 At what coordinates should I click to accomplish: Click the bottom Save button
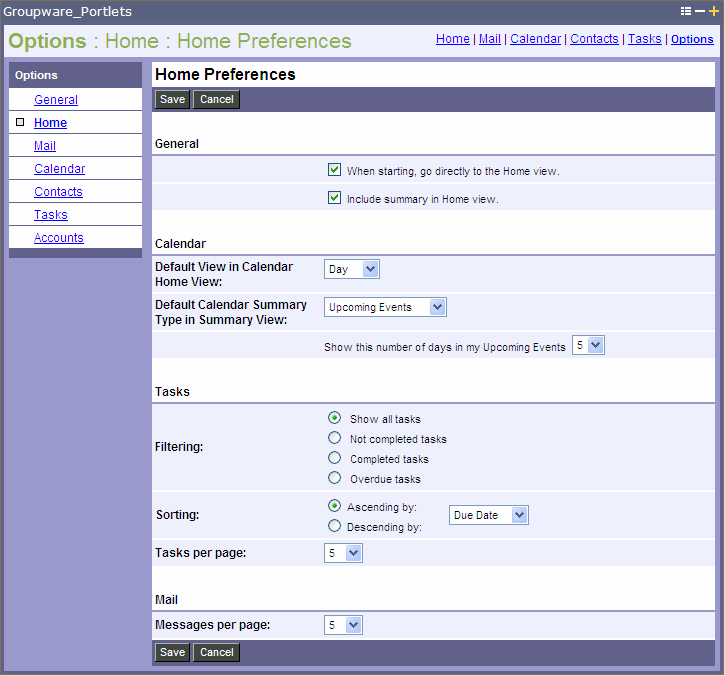point(172,652)
